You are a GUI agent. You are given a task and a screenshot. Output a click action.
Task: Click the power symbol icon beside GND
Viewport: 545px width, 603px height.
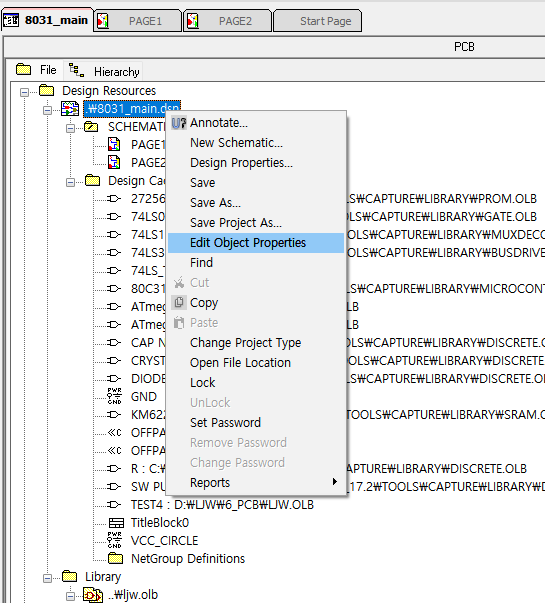click(115, 396)
